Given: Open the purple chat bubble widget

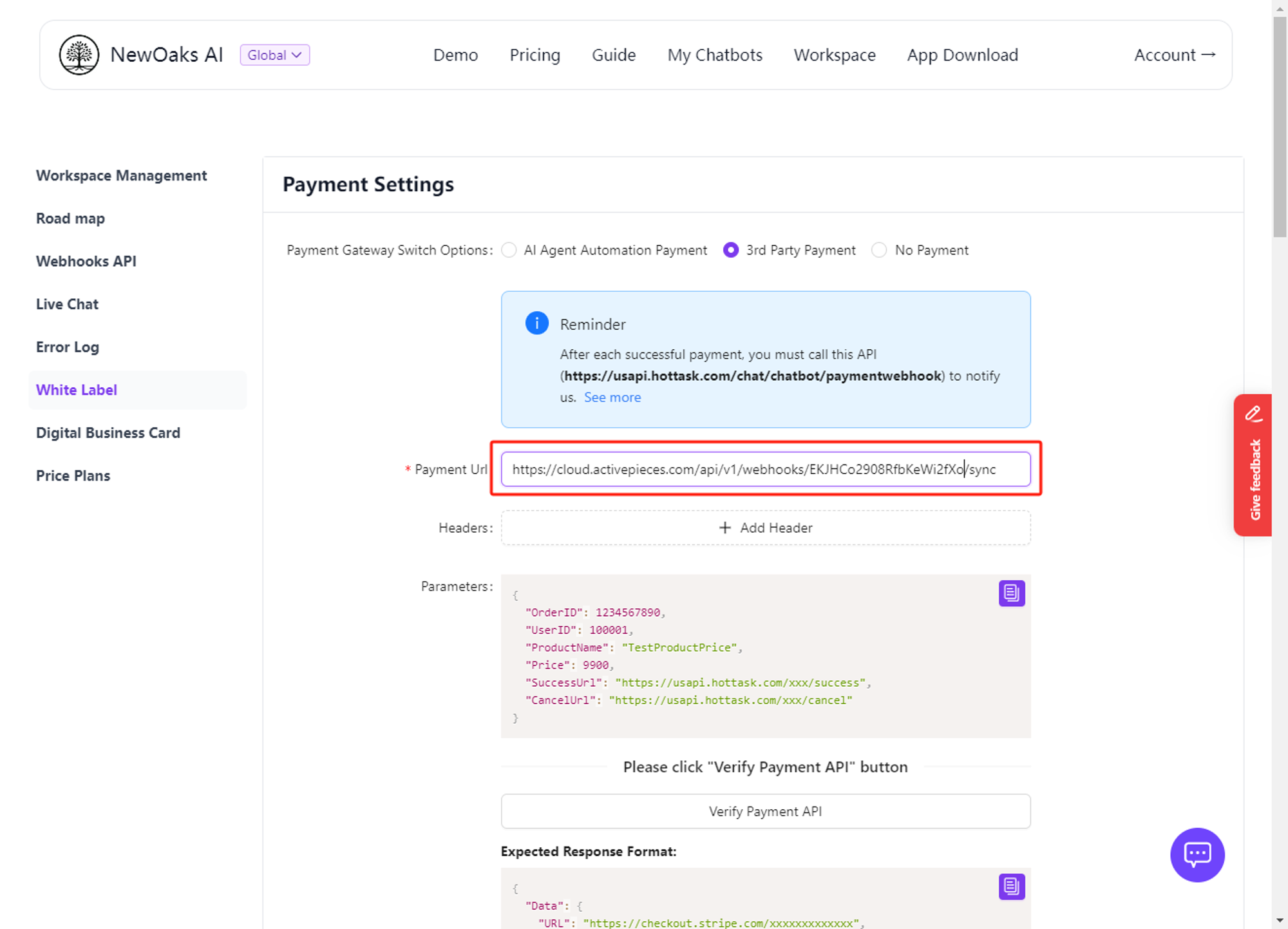Looking at the screenshot, I should (x=1197, y=854).
